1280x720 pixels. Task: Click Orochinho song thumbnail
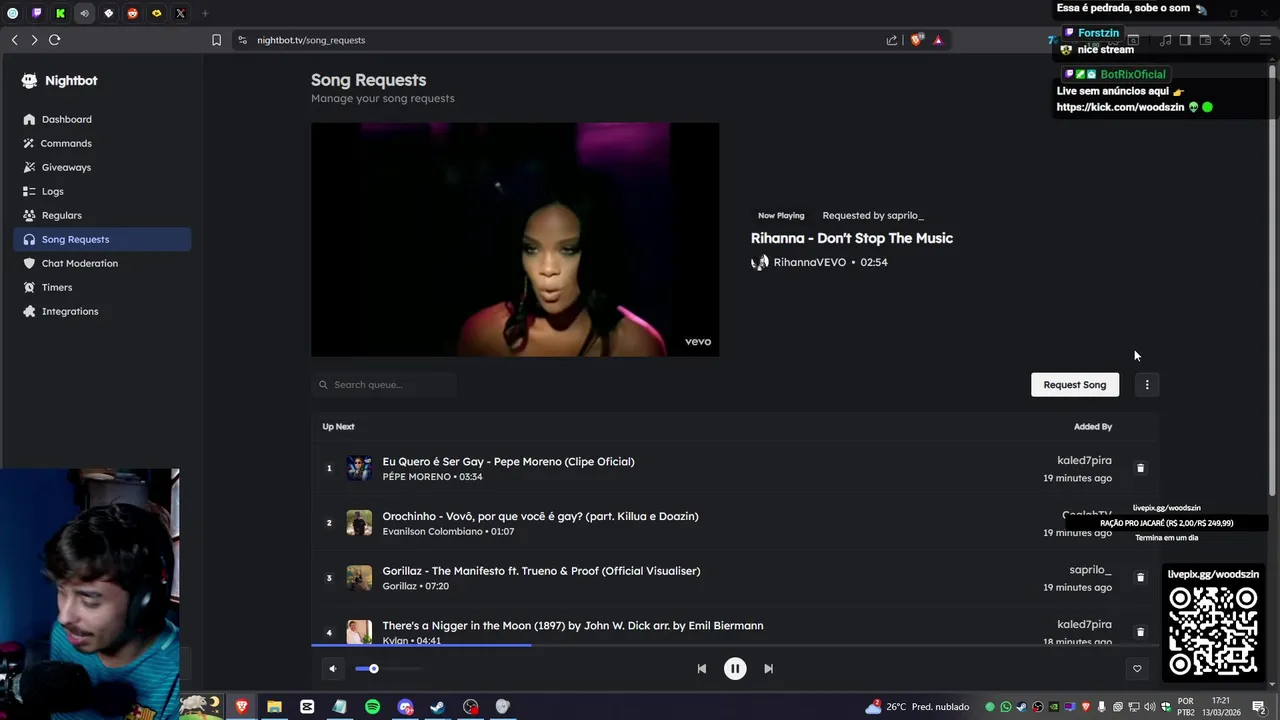[359, 523]
